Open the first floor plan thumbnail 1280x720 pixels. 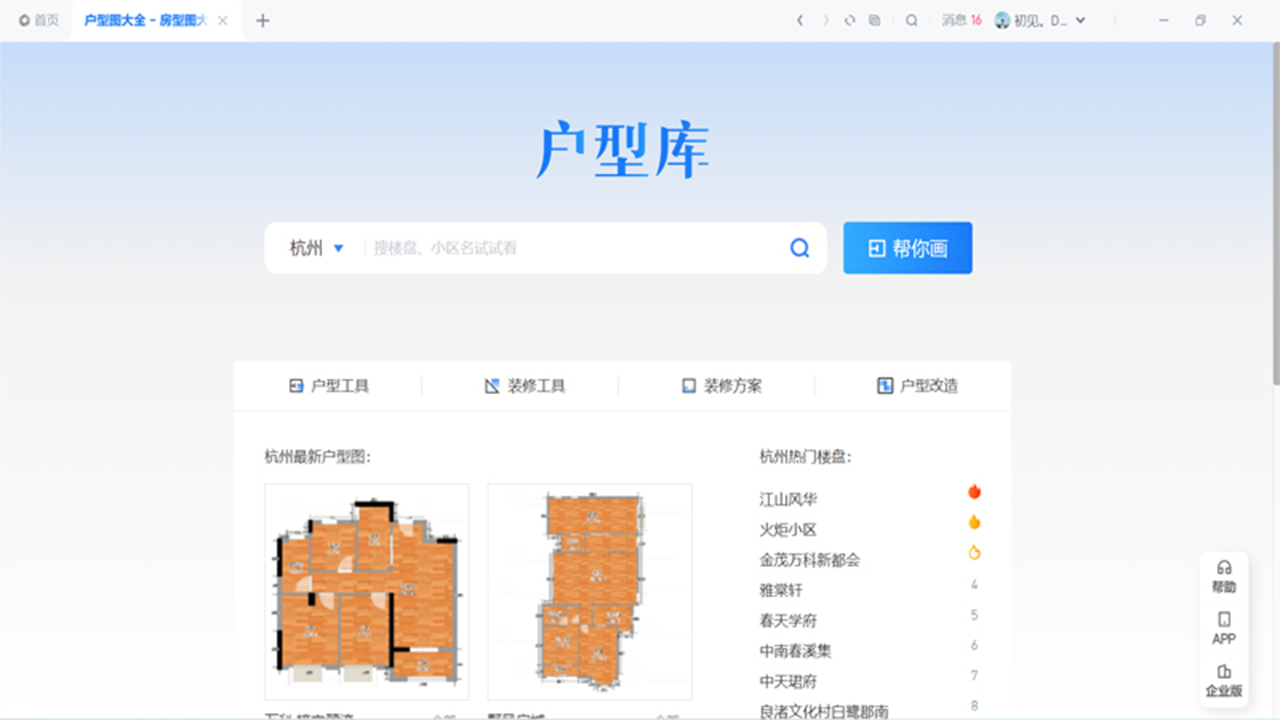pos(366,591)
